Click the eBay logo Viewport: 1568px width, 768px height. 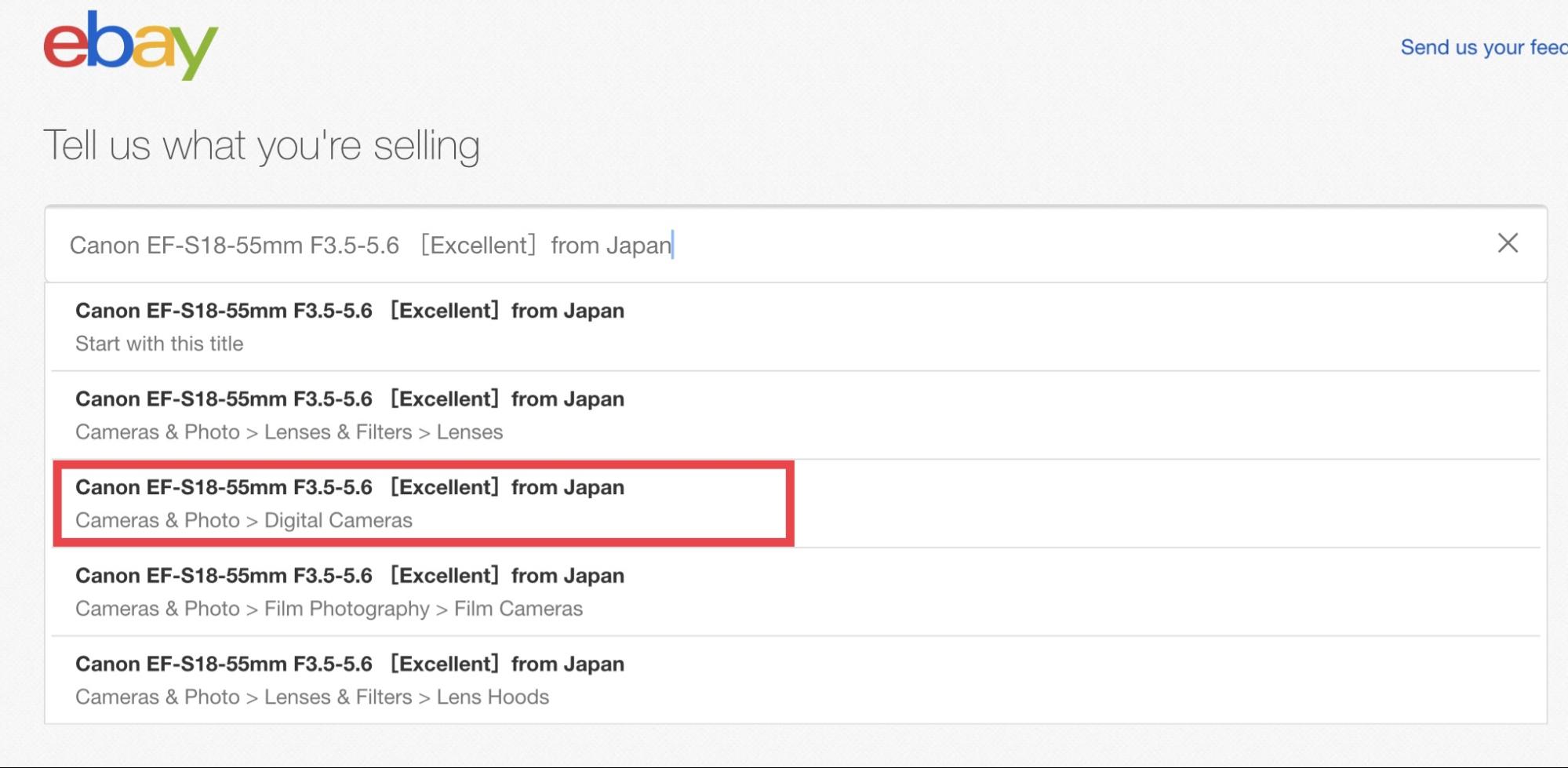click(x=131, y=45)
